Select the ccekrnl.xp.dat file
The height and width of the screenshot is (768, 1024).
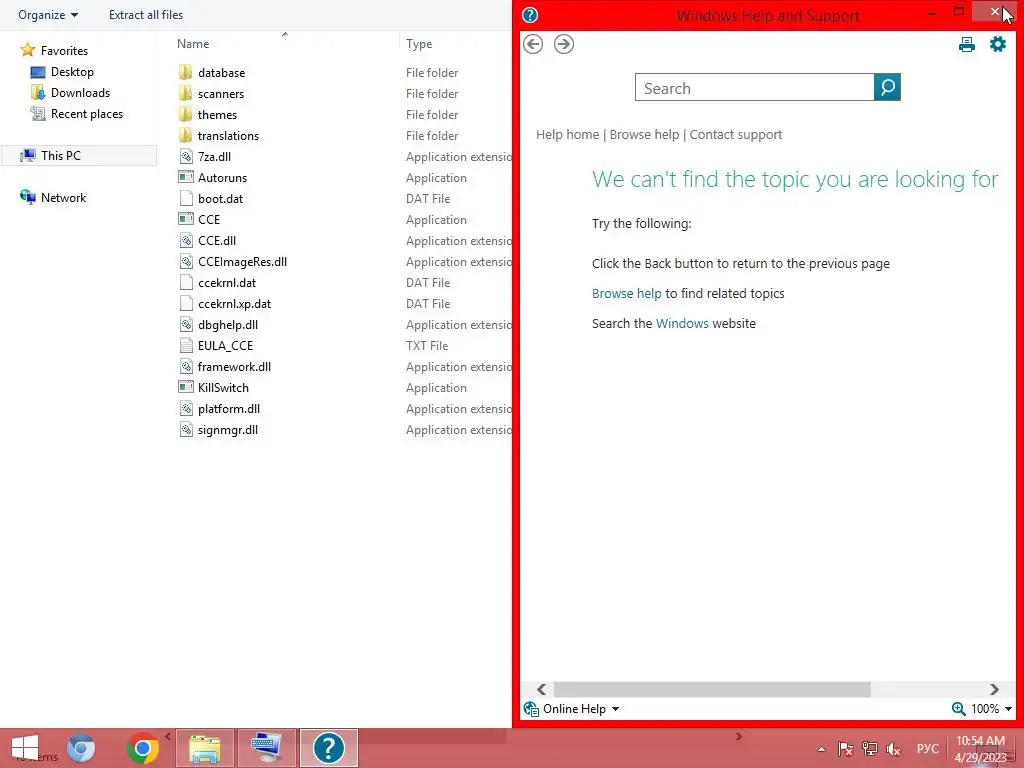[234, 304]
